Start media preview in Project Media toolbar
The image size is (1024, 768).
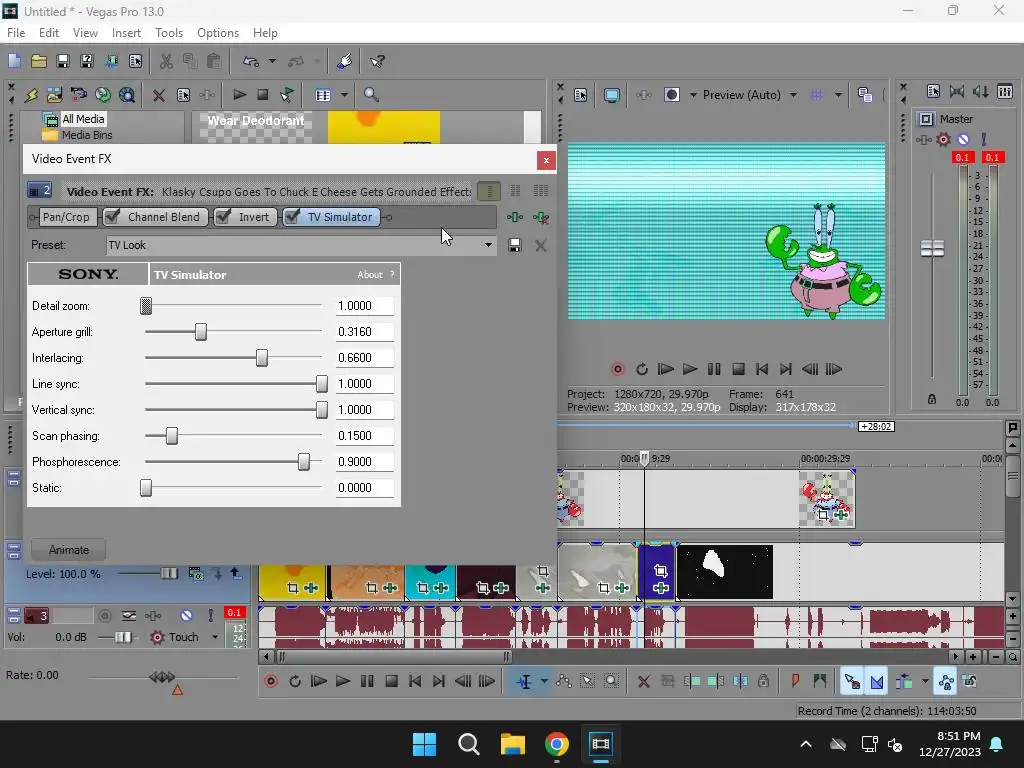pos(239,95)
